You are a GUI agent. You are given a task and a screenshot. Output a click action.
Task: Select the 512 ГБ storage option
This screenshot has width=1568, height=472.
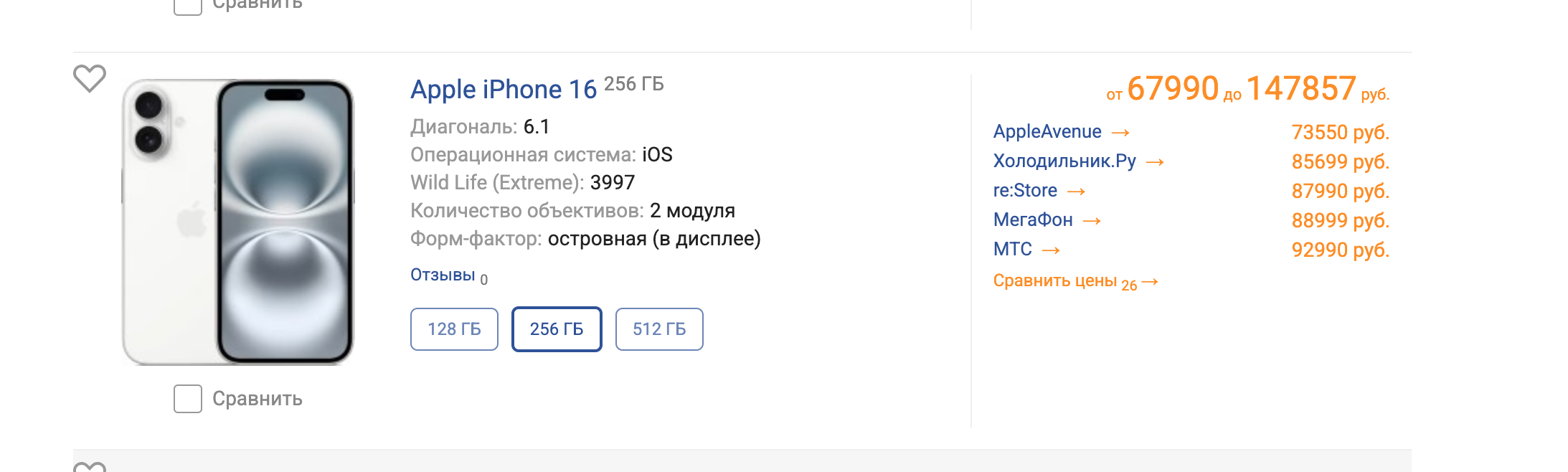click(659, 329)
